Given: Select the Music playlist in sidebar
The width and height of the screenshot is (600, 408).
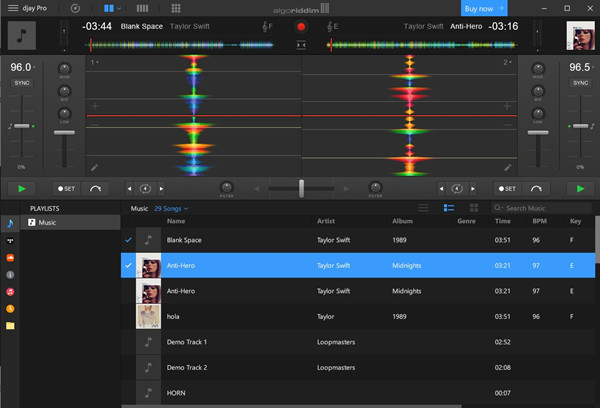Looking at the screenshot, I should point(70,222).
